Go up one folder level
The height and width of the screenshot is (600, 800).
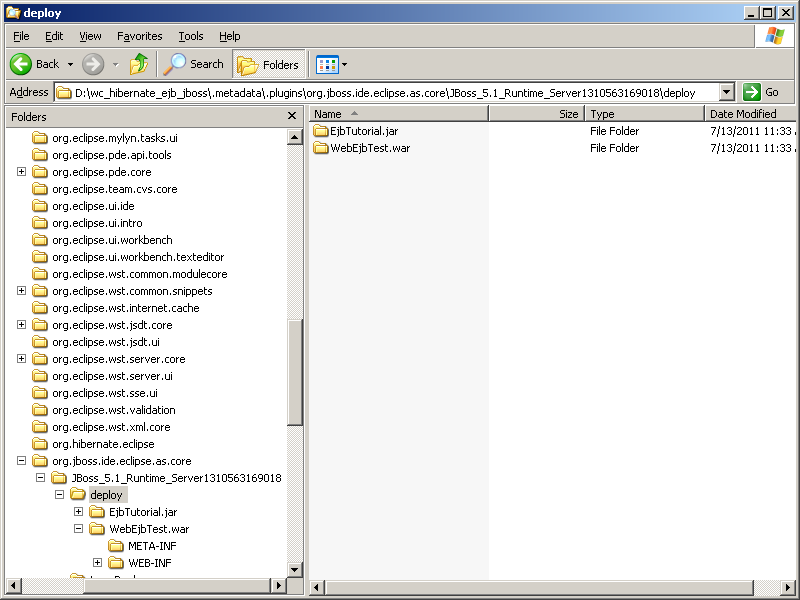[x=139, y=64]
